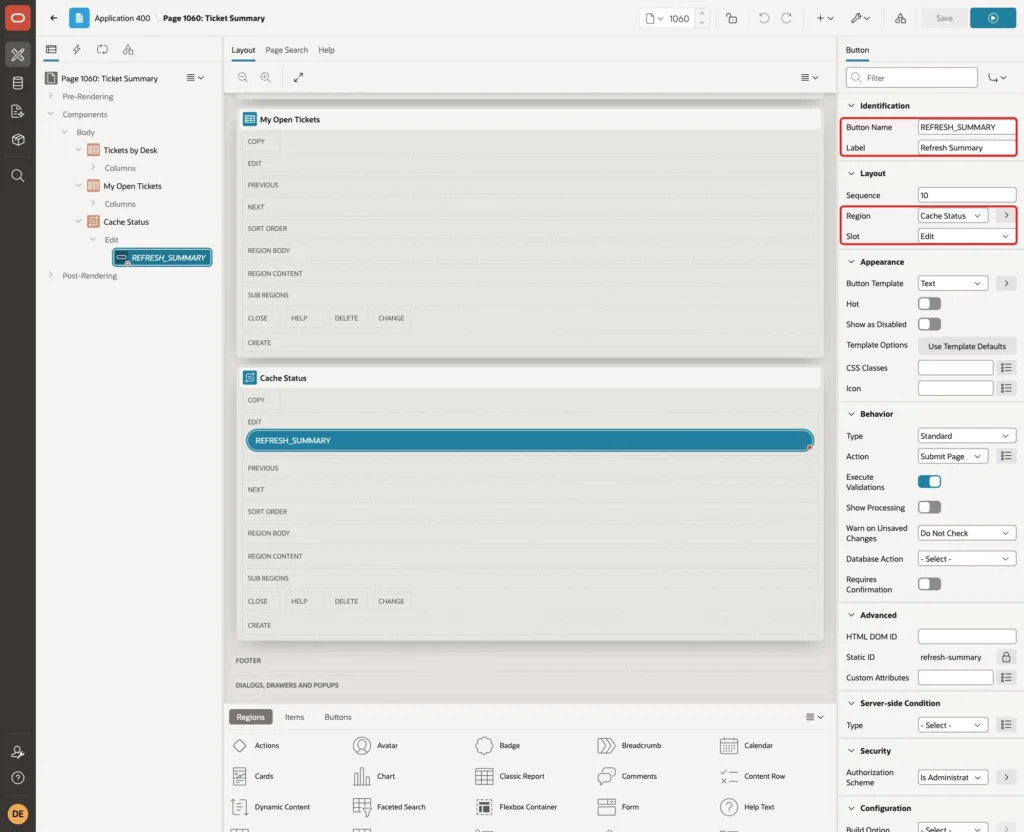Viewport: 1024px width, 832px height.
Task: Select My Open Tickets tree node
Action: [132, 186]
